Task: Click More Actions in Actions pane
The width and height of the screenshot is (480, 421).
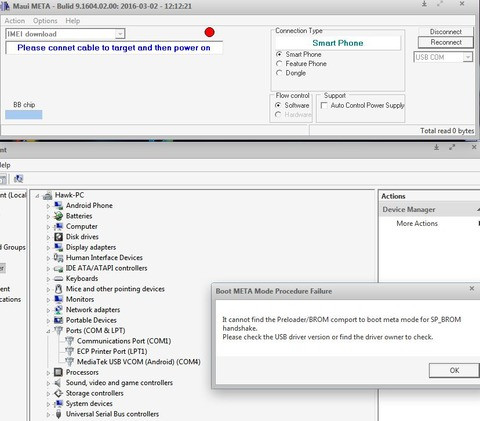Action: coord(417,223)
